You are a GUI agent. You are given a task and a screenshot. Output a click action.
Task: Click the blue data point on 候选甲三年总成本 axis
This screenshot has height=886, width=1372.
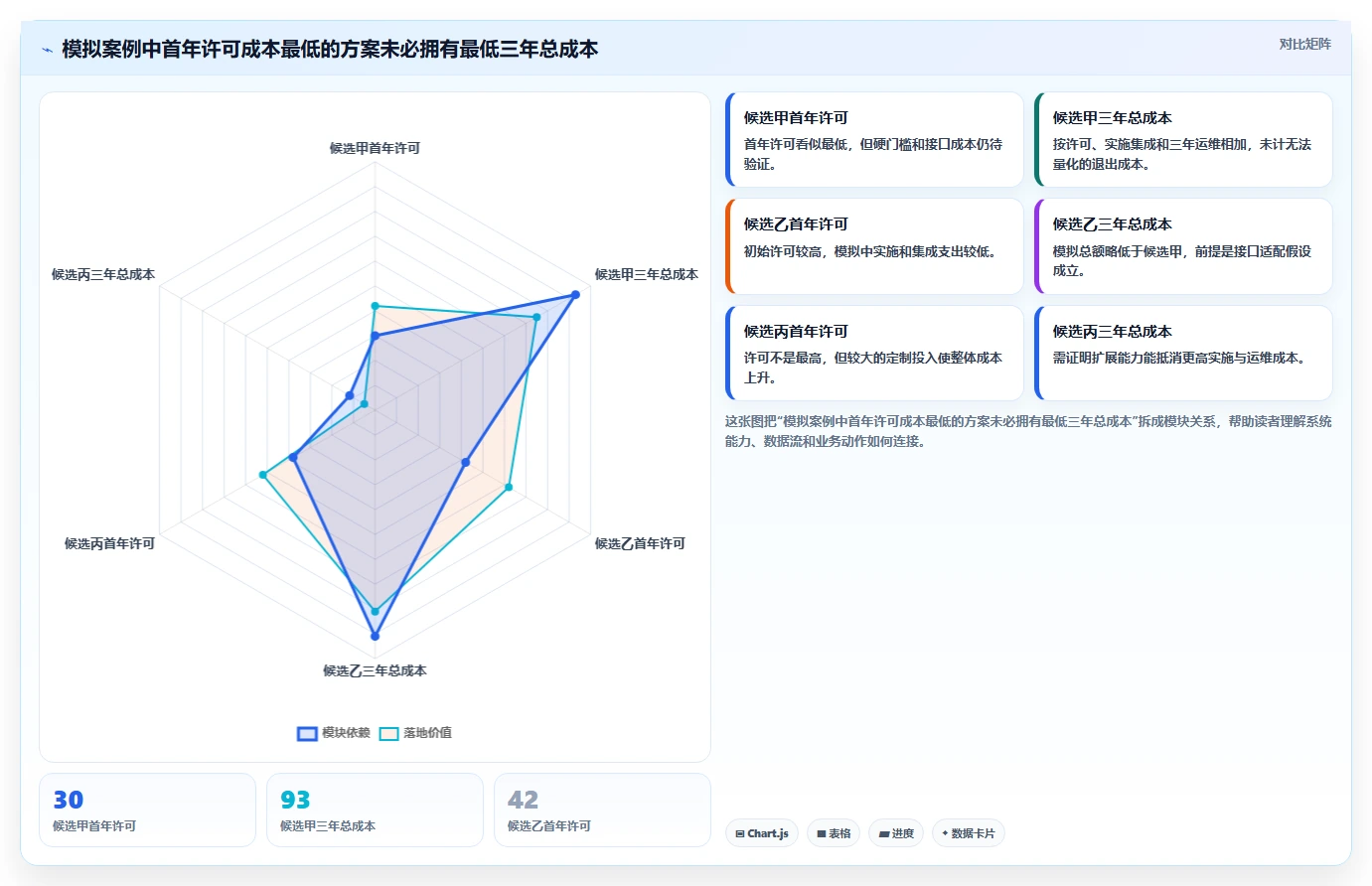click(575, 295)
